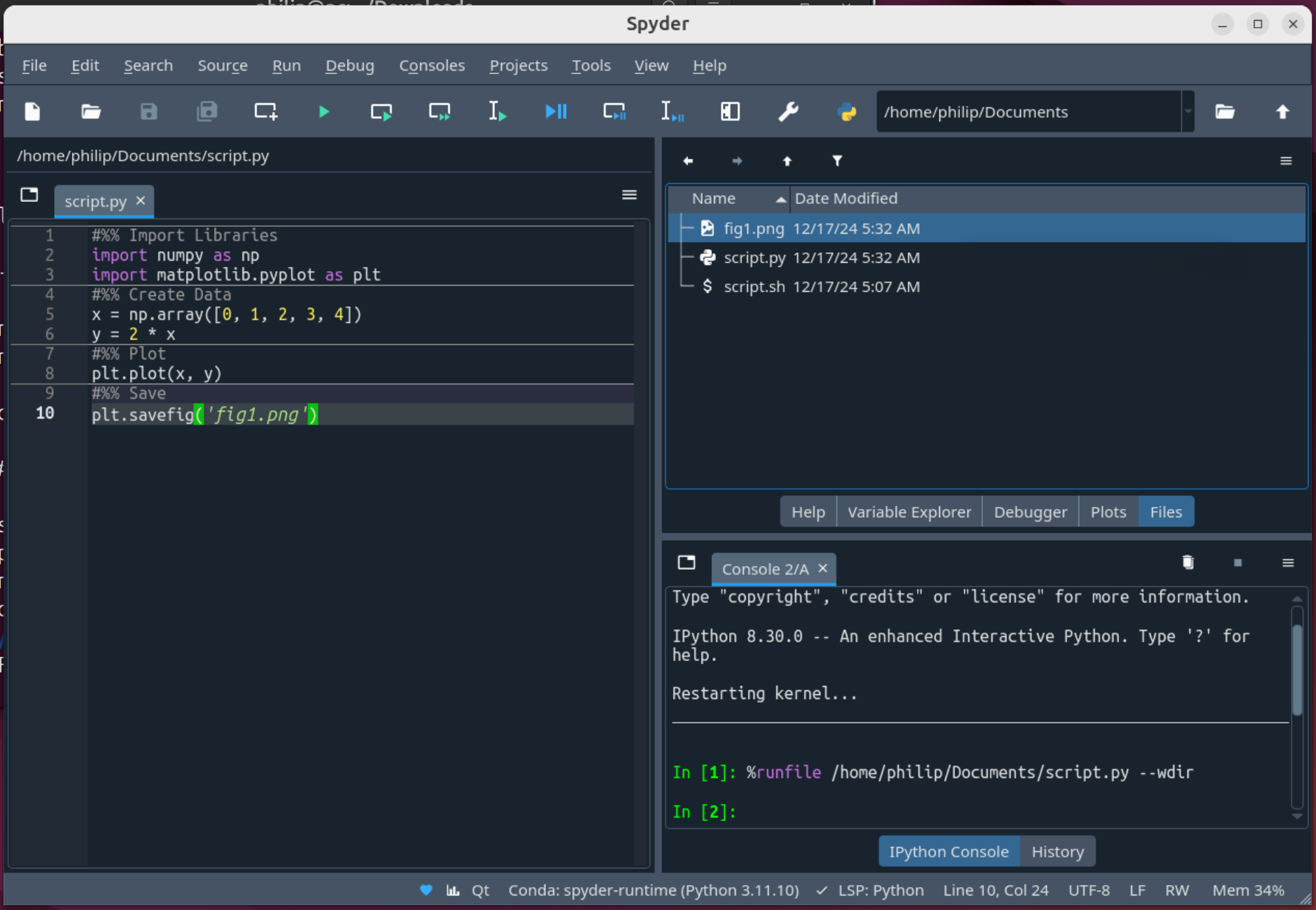The width and height of the screenshot is (1316, 910).
Task: Maximize current pane toolbar icon
Action: pos(730,111)
